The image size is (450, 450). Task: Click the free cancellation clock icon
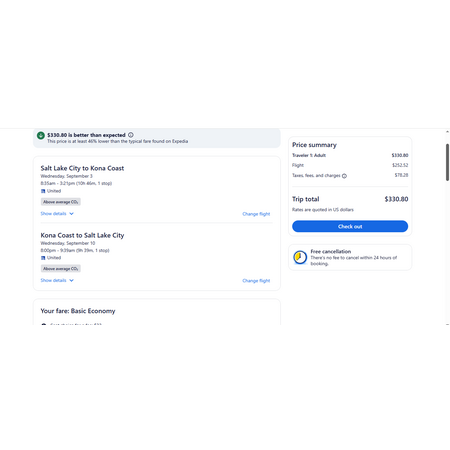click(x=300, y=257)
